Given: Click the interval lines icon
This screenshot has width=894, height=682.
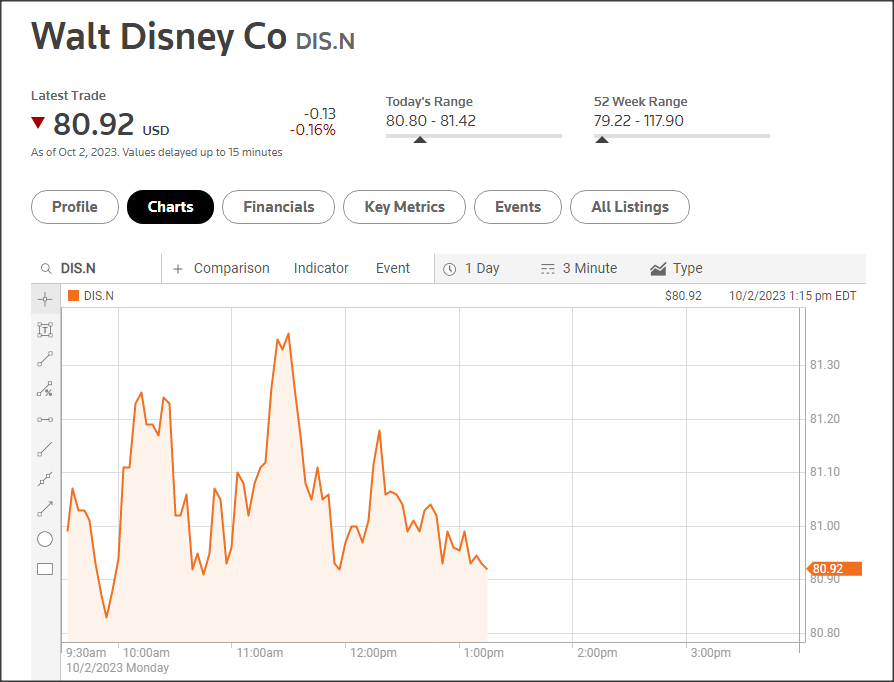Looking at the screenshot, I should click(x=547, y=269).
